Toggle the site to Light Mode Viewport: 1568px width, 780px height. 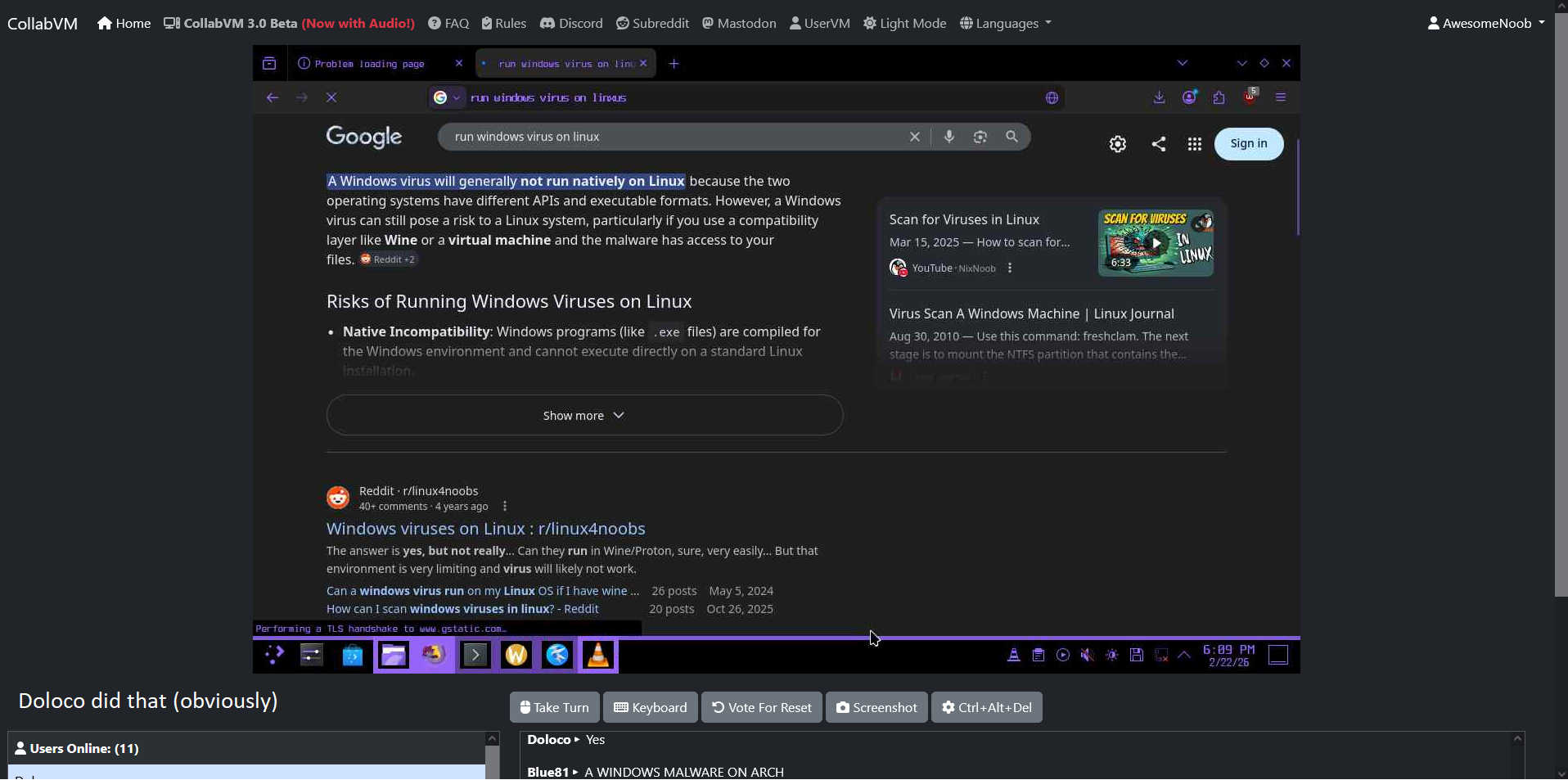904,23
